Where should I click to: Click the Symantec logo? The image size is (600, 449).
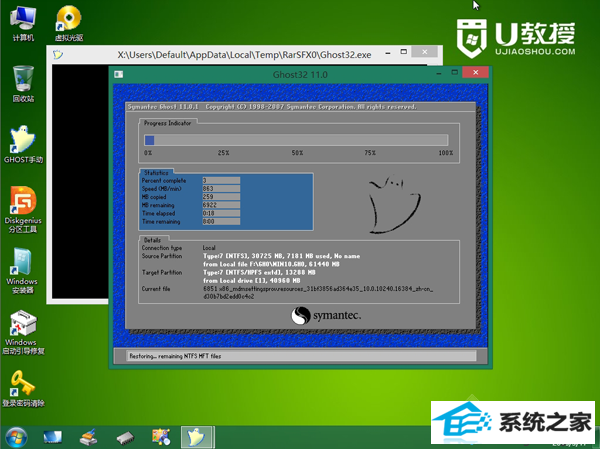326,316
